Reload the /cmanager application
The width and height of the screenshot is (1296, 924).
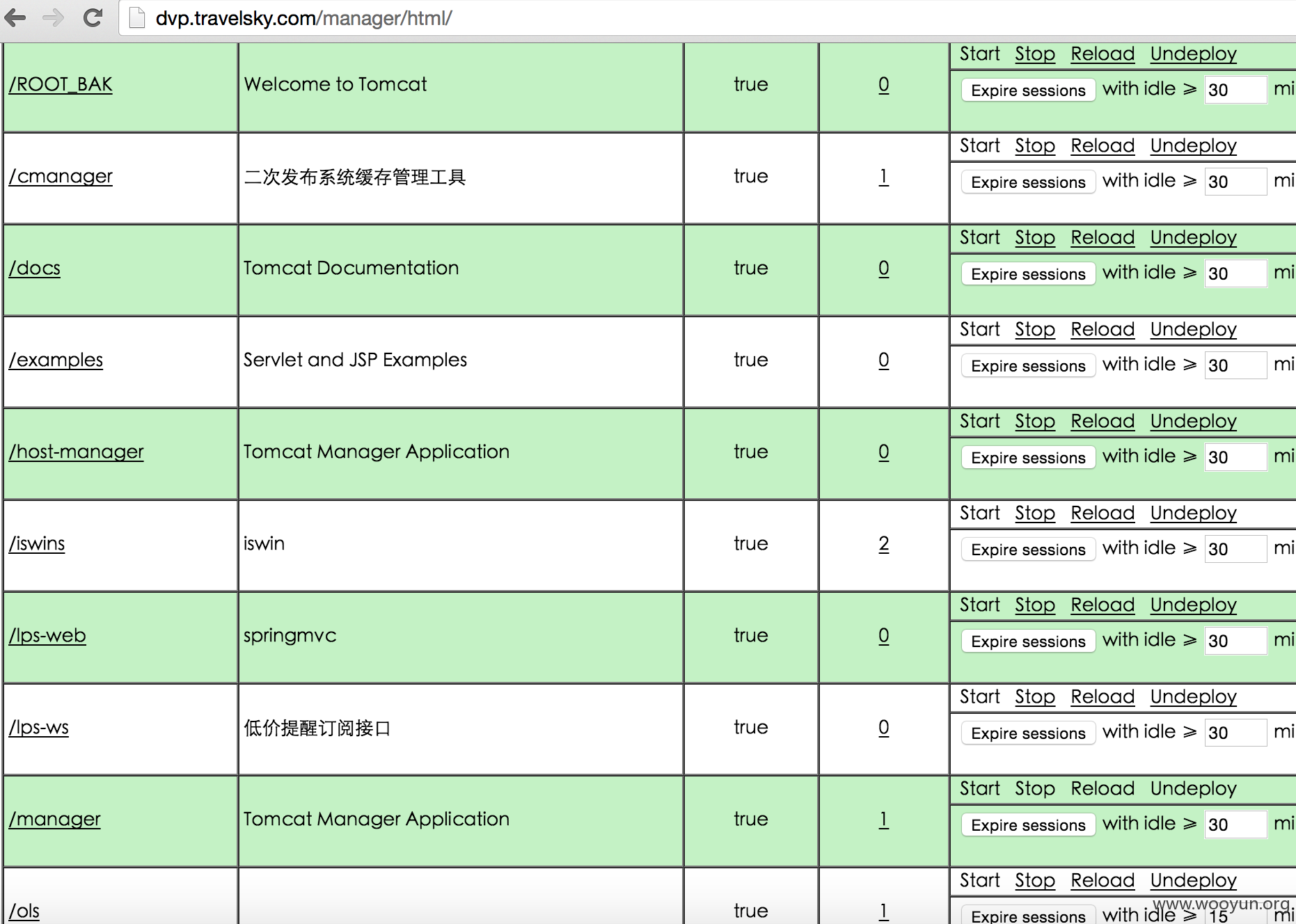[1103, 145]
